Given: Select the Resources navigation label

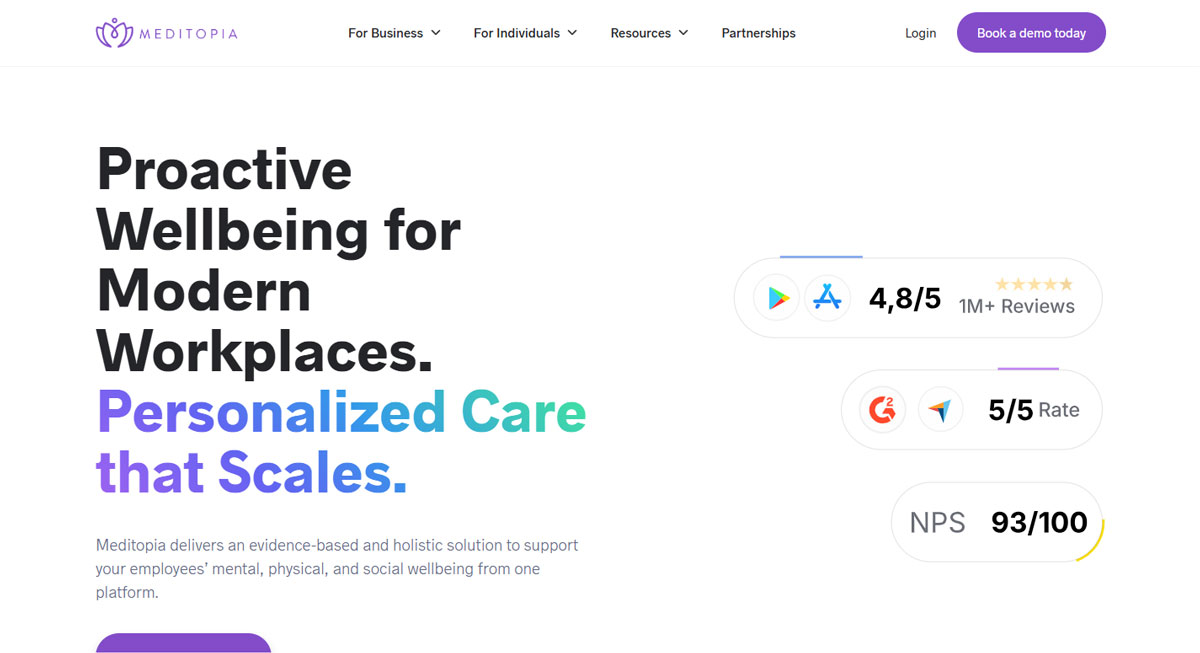Looking at the screenshot, I should 640,33.
